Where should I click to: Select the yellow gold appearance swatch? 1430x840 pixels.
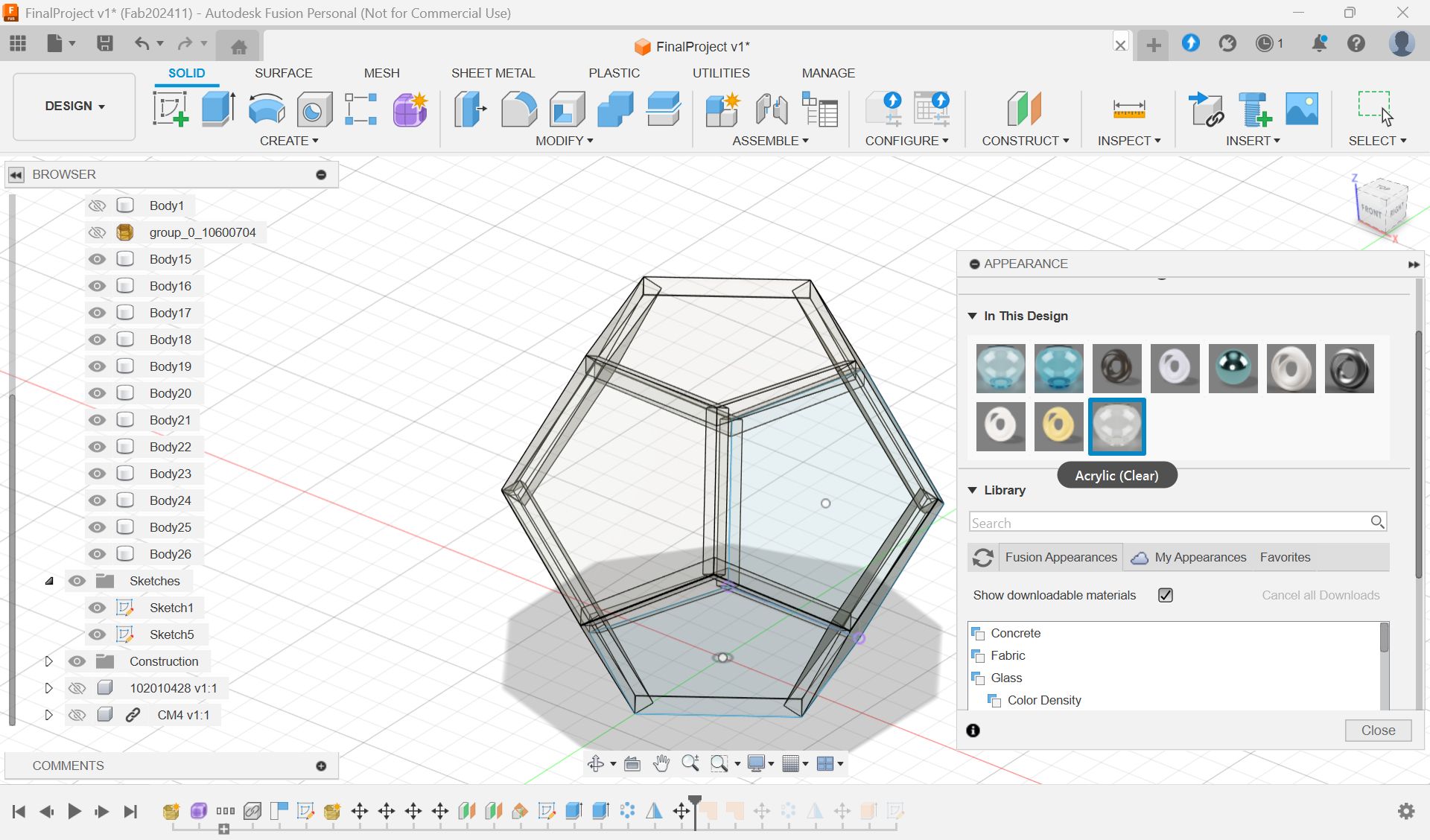pyautogui.click(x=1058, y=427)
